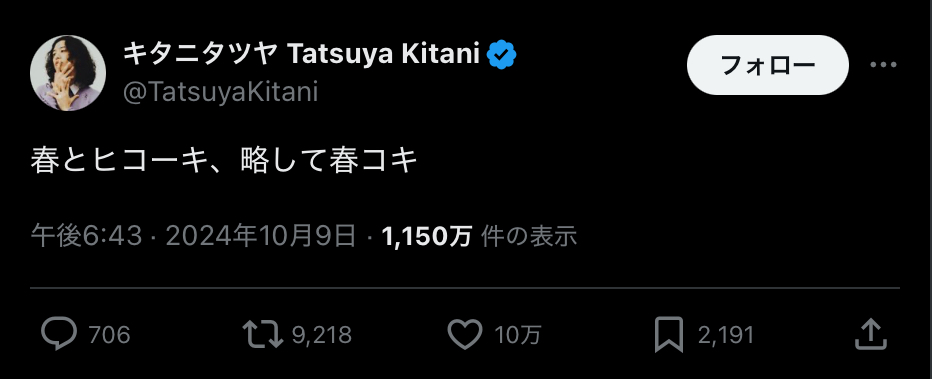
Task: Repost using the retweet arrows icon
Action: [262, 334]
